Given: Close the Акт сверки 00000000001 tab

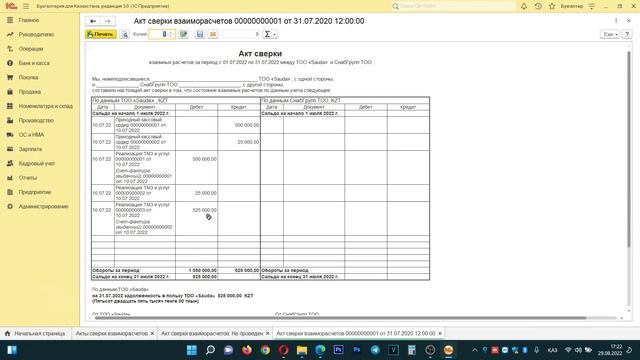Looking at the screenshot, I should click(440, 333).
